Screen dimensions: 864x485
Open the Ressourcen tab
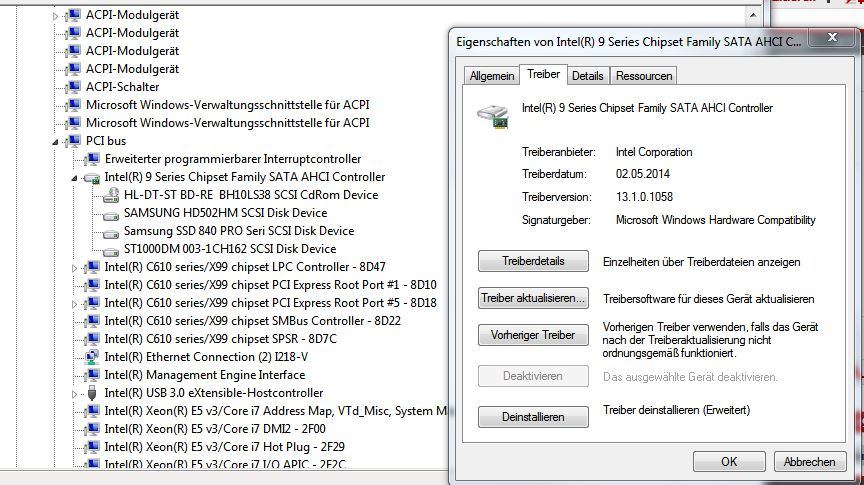pyautogui.click(x=644, y=76)
